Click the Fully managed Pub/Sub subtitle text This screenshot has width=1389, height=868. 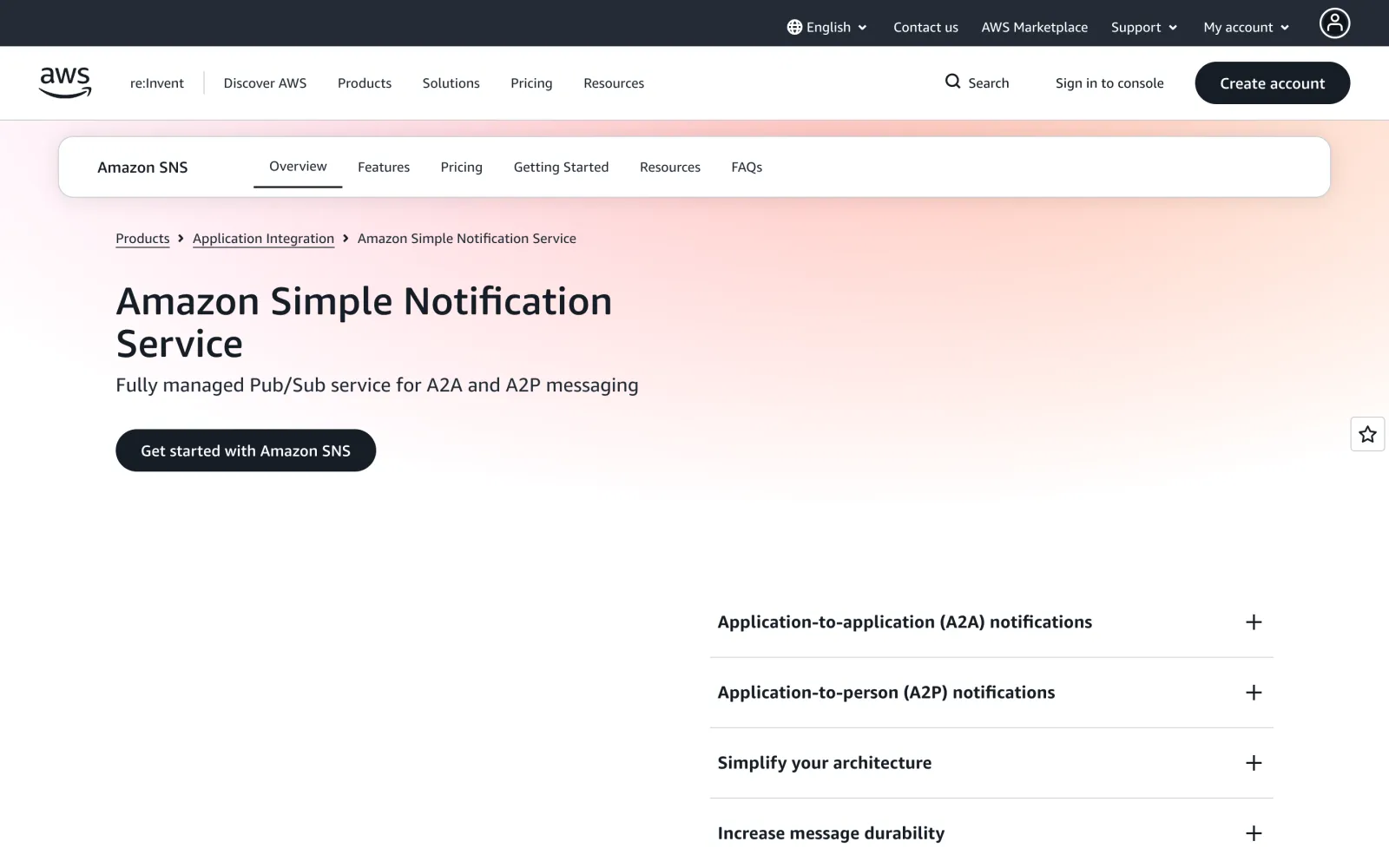point(377,385)
